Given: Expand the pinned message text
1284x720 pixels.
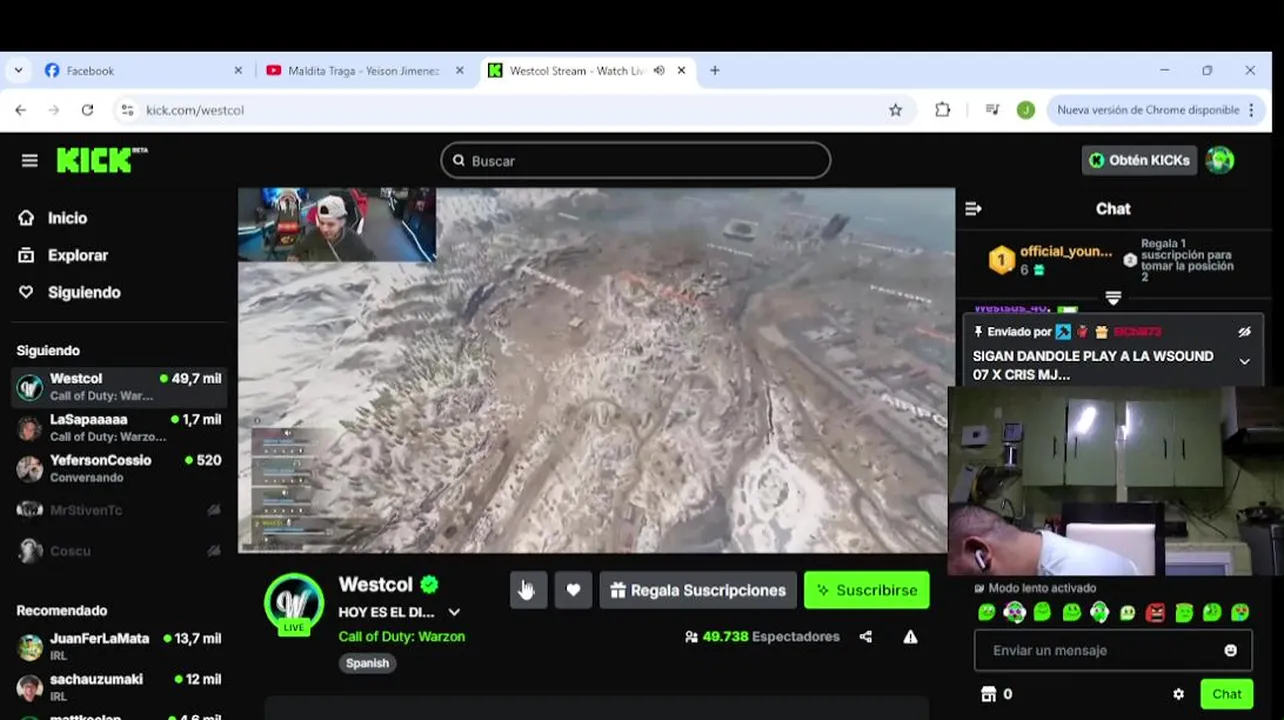Looking at the screenshot, I should [1244, 362].
